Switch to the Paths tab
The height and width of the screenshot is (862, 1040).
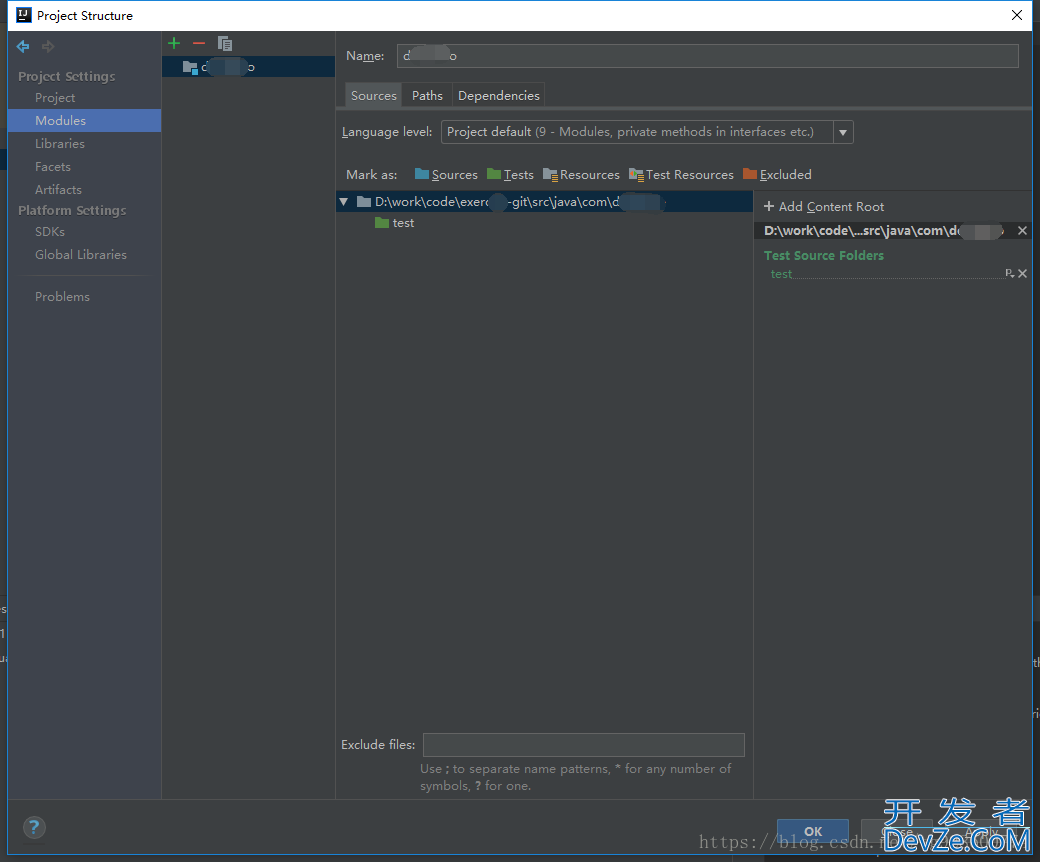coord(427,95)
